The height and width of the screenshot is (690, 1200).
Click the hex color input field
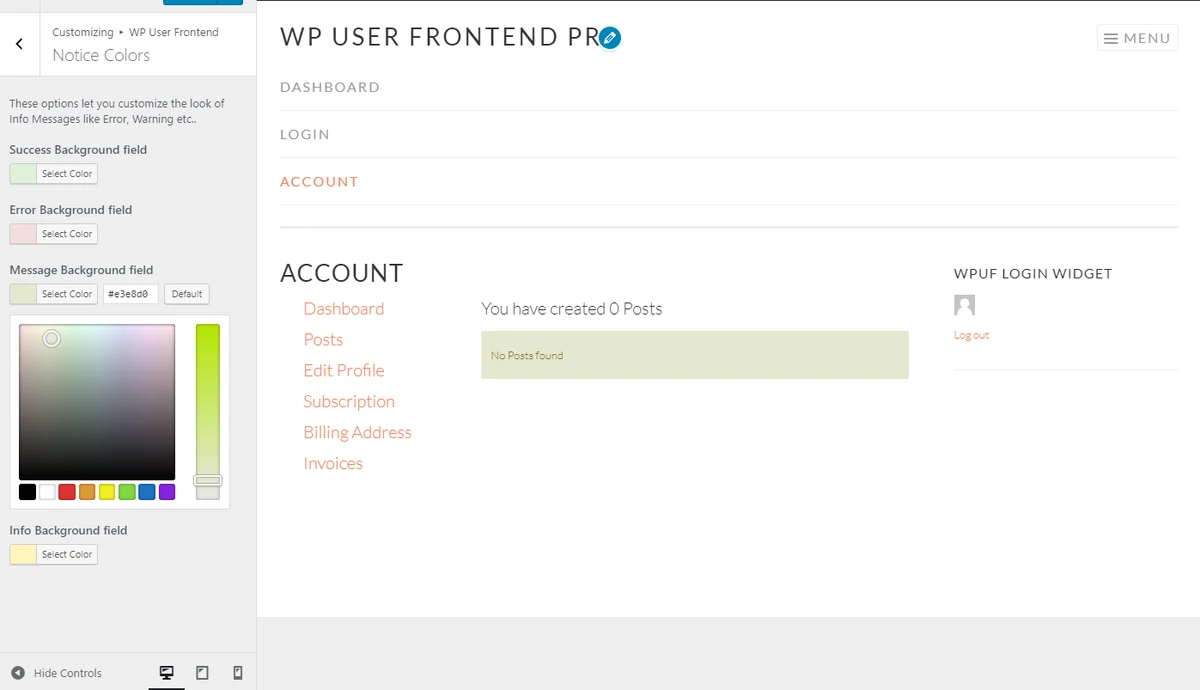click(131, 294)
